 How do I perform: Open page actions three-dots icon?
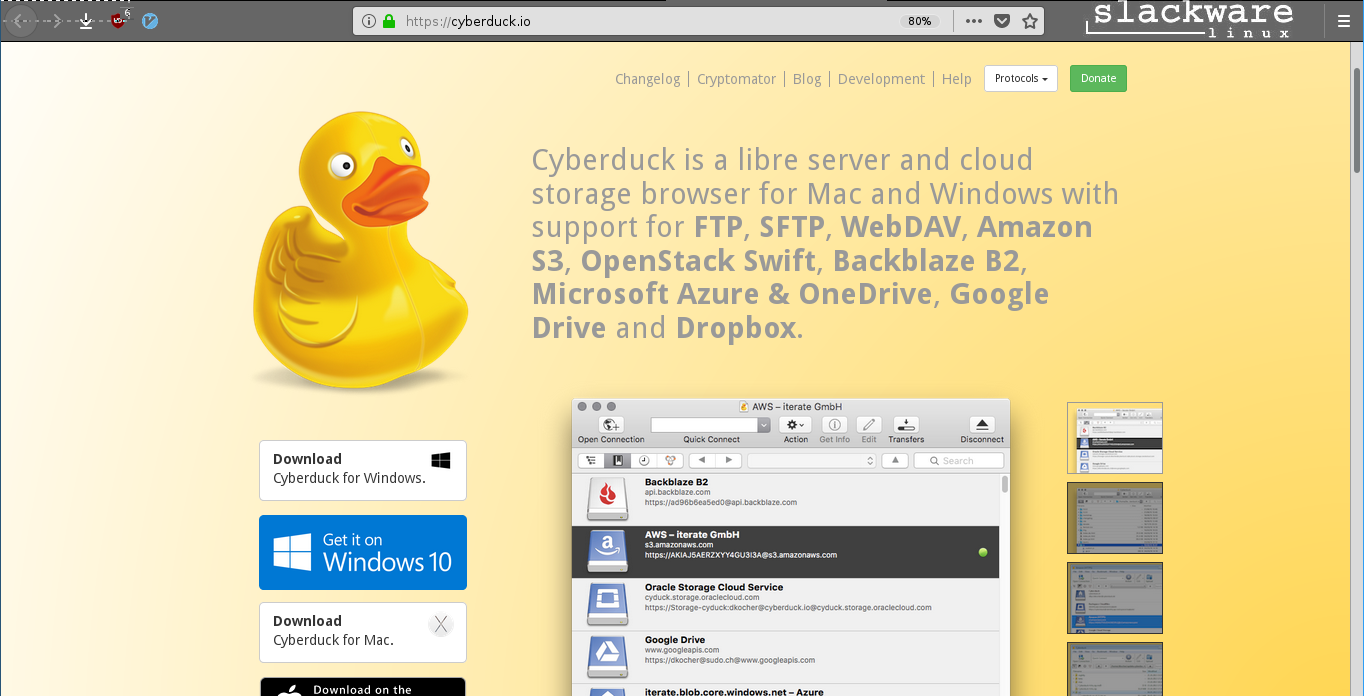click(974, 21)
